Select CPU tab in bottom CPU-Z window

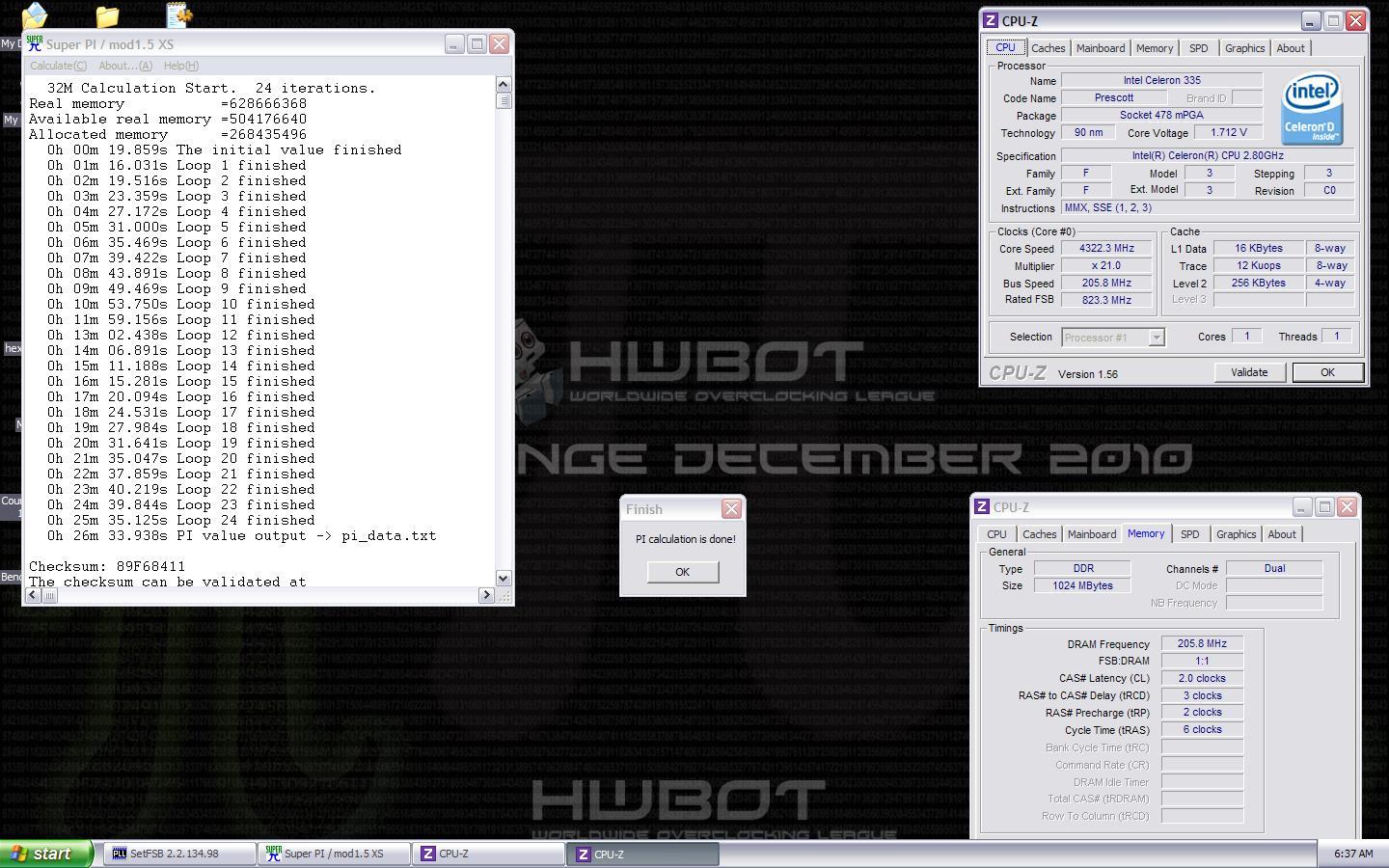[x=996, y=534]
